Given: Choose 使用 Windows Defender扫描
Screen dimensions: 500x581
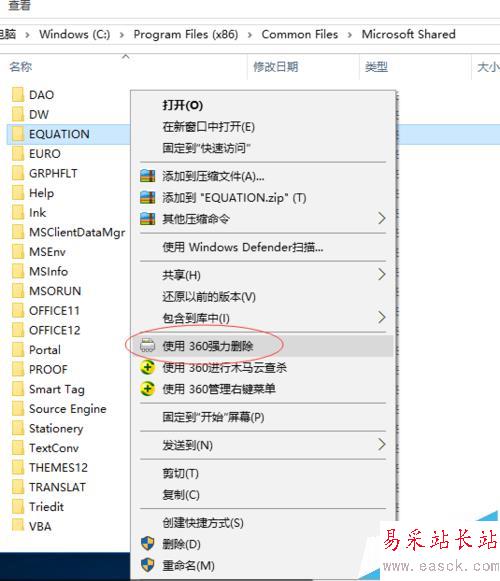Looking at the screenshot, I should click(243, 247).
